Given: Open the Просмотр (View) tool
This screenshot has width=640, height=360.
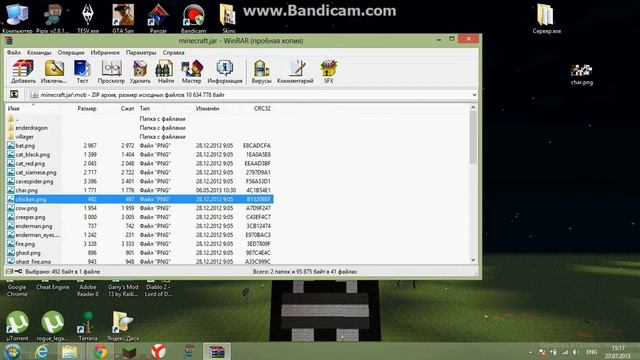Looking at the screenshot, I should click(x=111, y=71).
